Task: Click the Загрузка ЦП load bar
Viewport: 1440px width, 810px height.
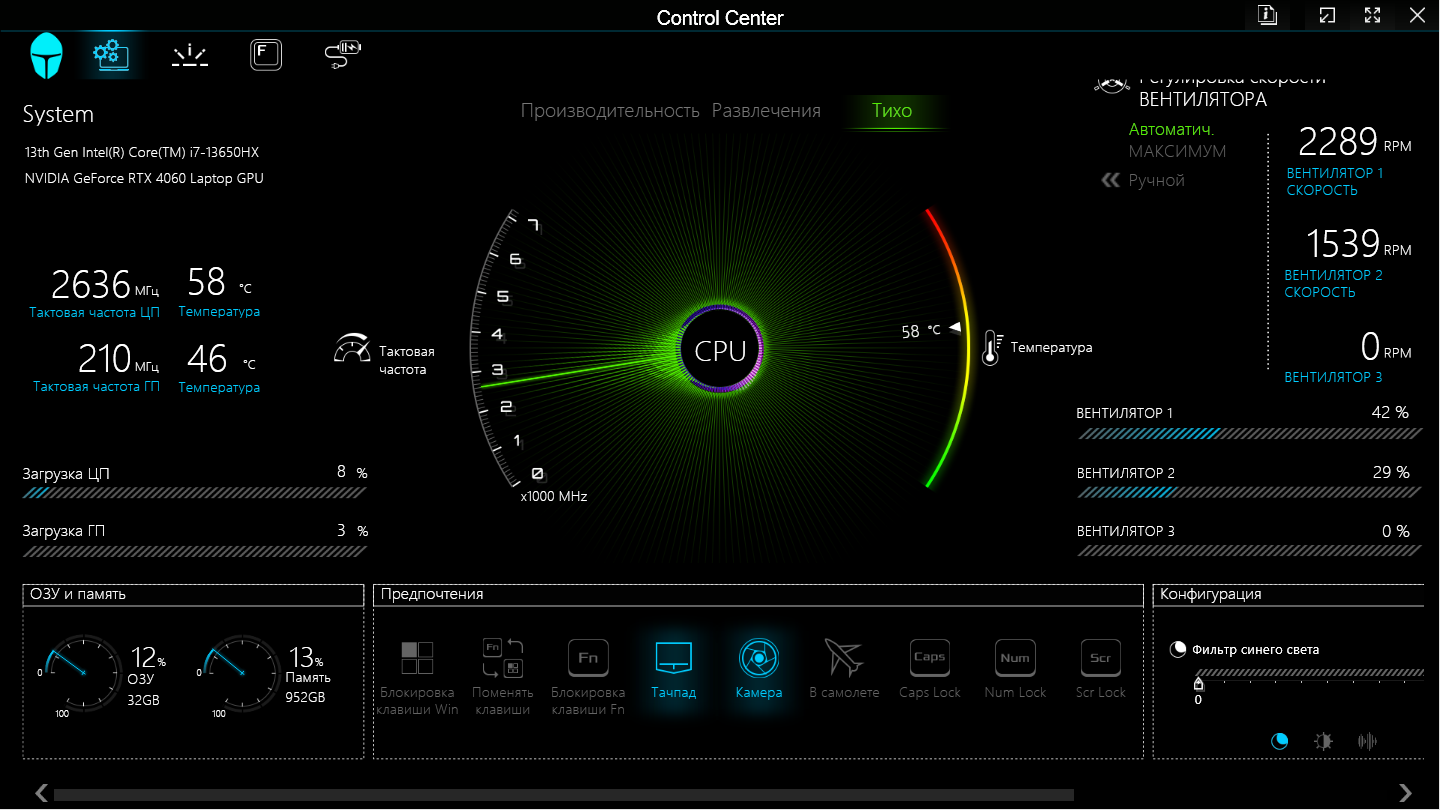Action: click(195, 493)
